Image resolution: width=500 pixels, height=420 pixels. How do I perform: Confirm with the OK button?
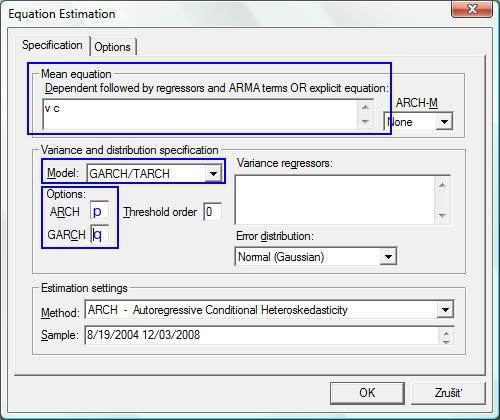[x=367, y=393]
